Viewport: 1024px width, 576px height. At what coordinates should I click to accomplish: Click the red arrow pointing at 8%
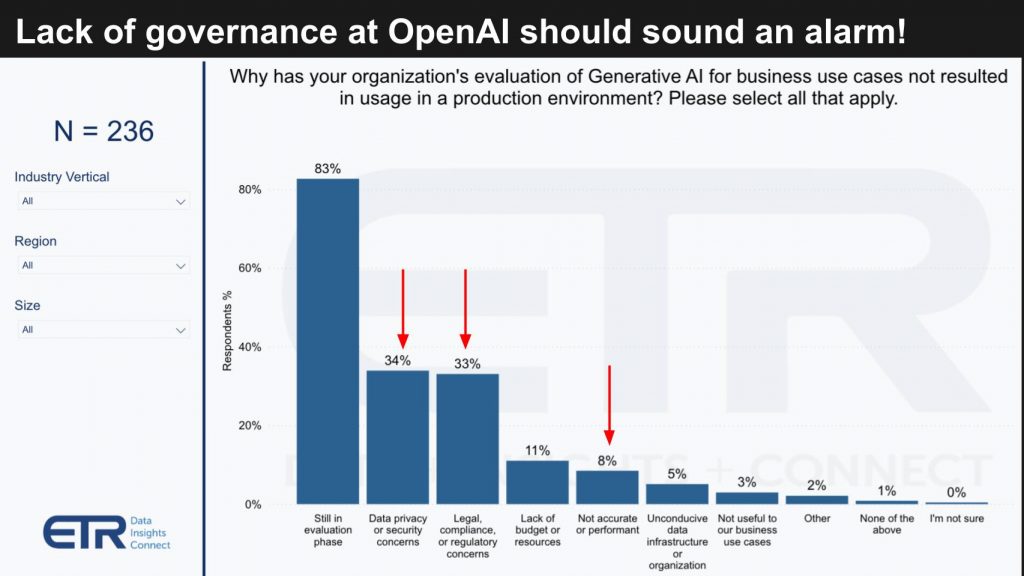610,405
